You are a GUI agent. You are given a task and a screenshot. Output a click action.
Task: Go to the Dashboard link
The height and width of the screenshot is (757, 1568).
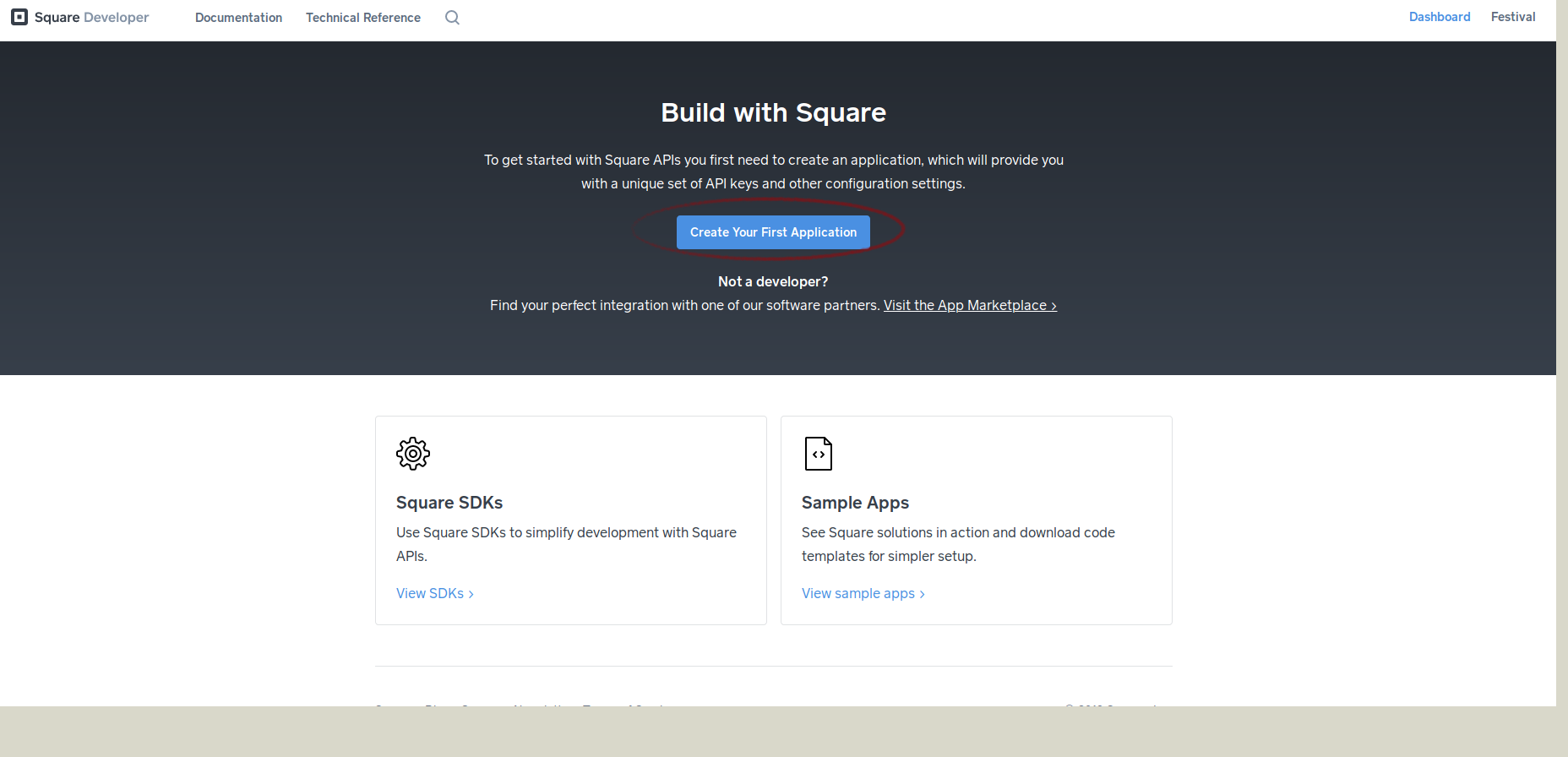[1440, 17]
